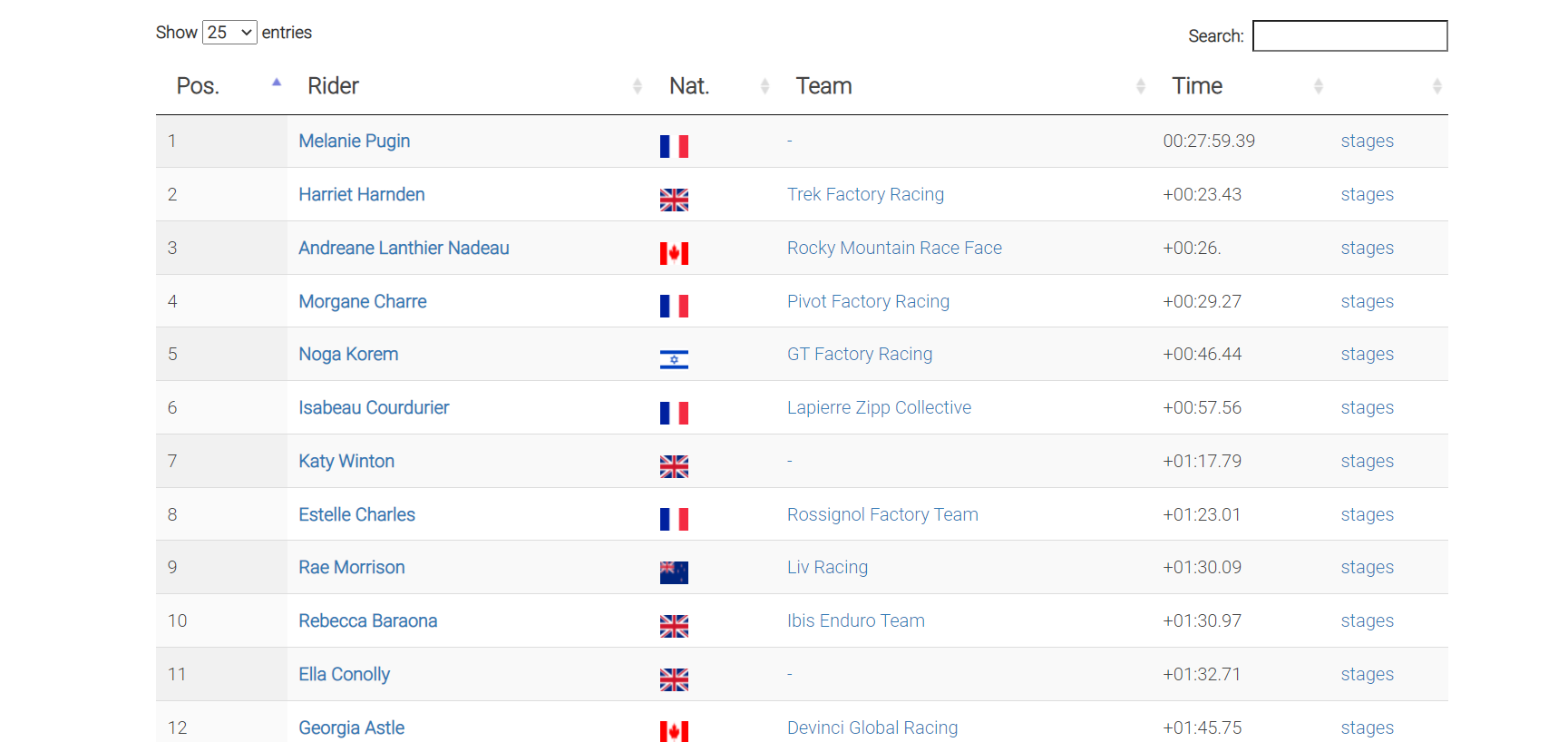Click the Canadian flag in Andreane Lanthier Nadeau's row
1568x742 pixels.
point(674,253)
